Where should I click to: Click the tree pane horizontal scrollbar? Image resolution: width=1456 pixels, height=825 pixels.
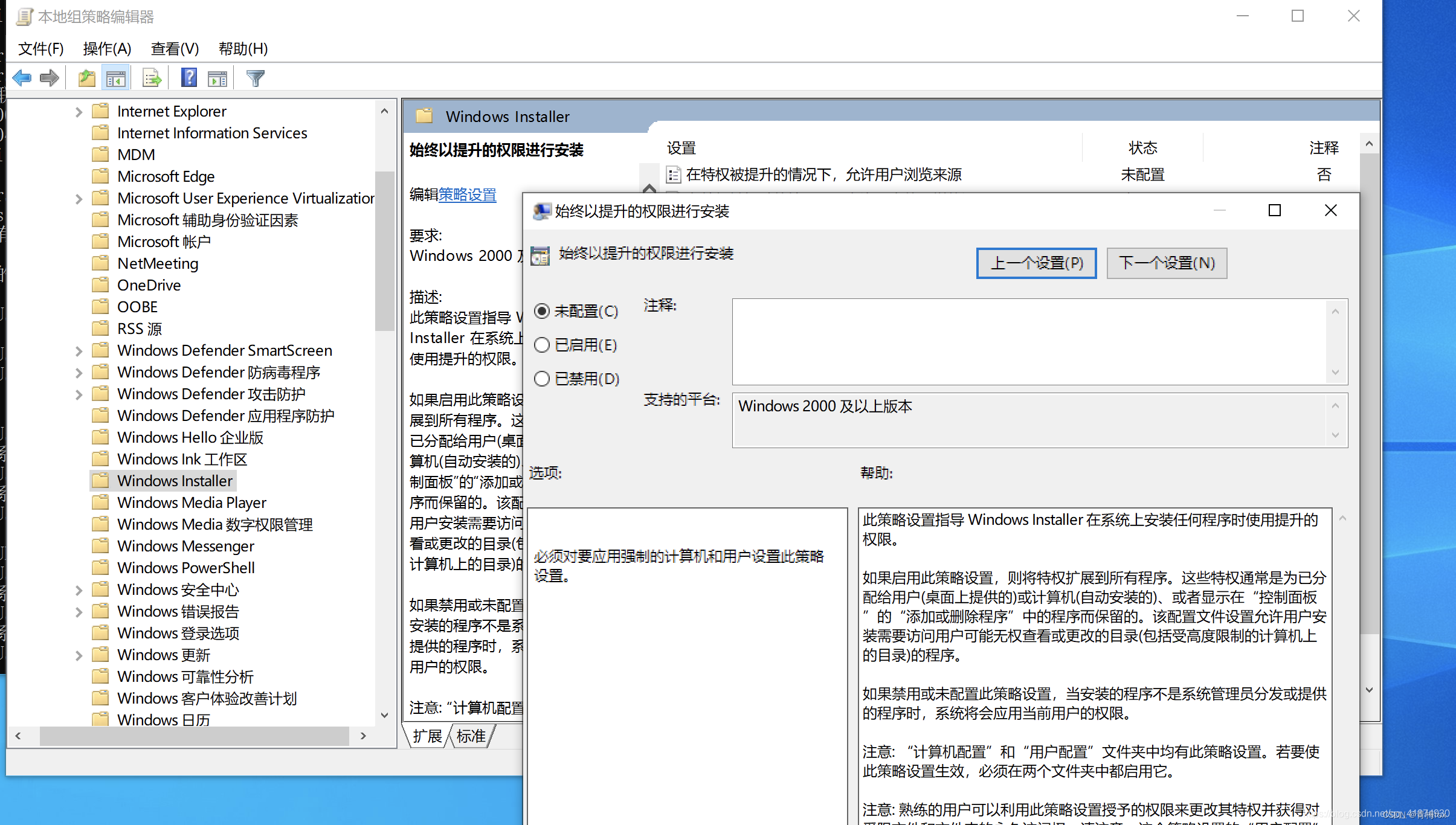tap(193, 736)
